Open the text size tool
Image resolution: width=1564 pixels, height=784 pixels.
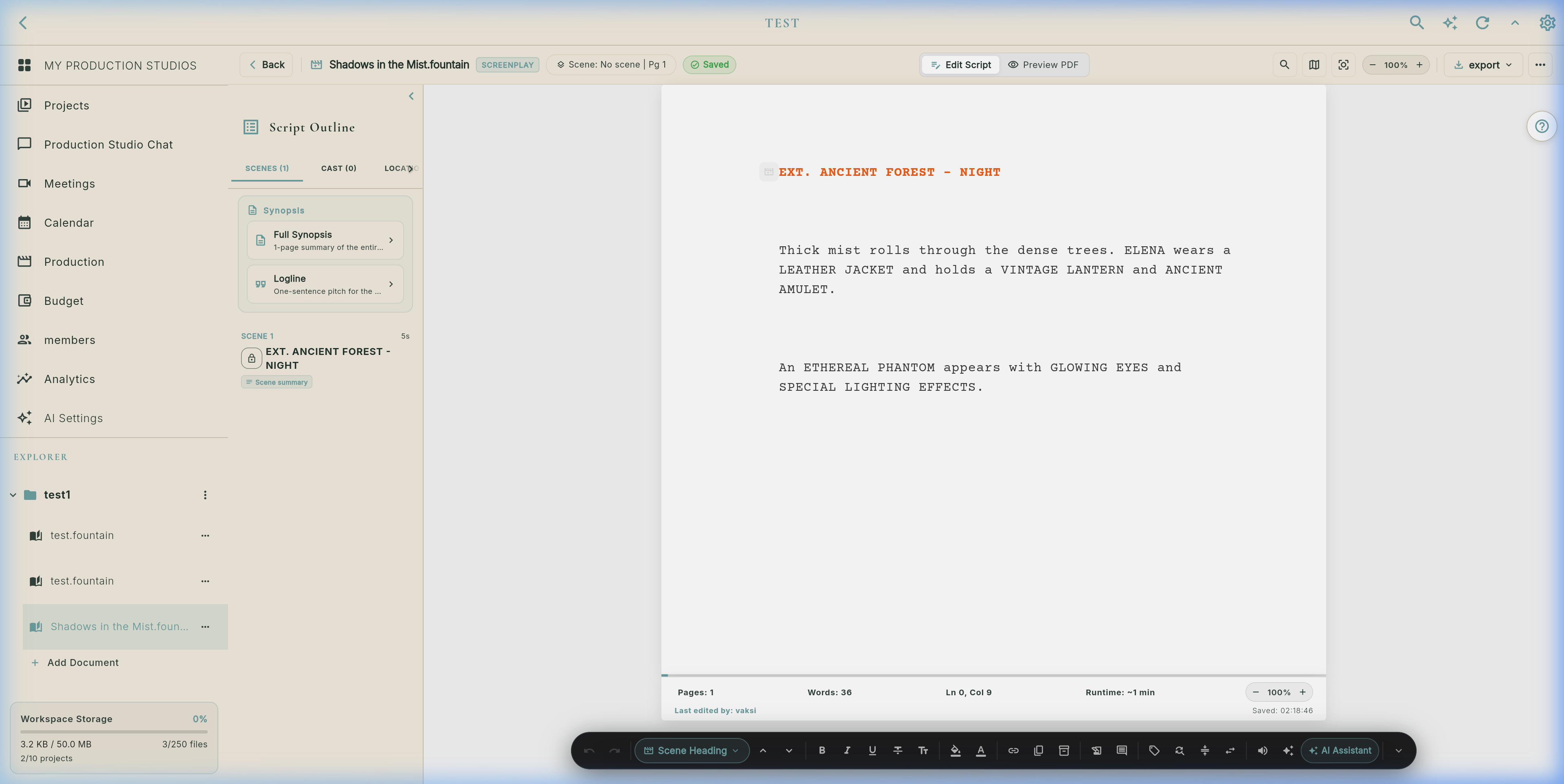tap(923, 751)
